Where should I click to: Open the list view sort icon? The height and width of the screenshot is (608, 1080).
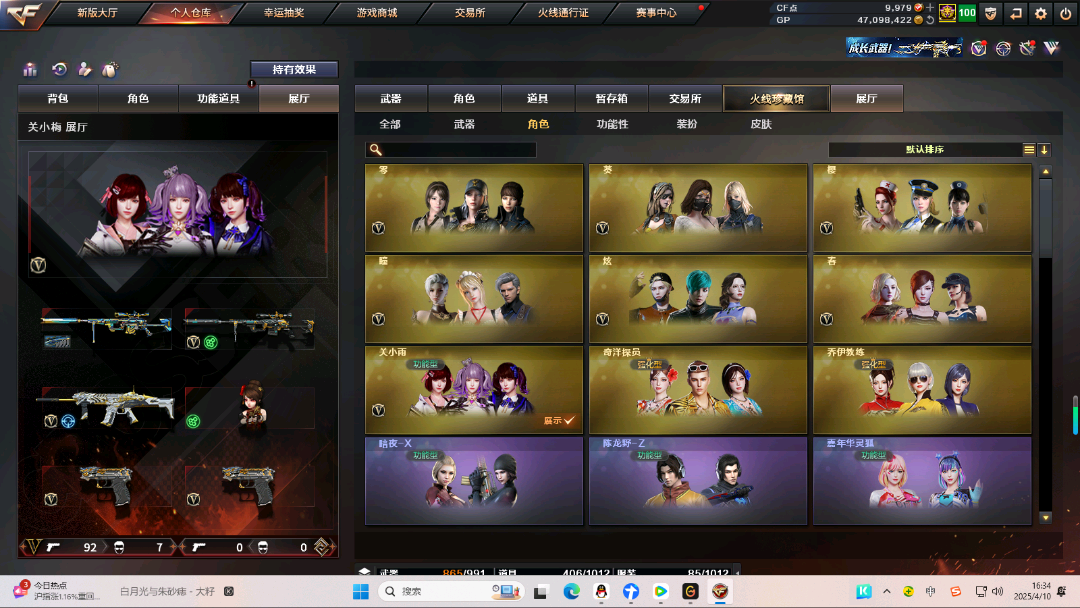1029,149
